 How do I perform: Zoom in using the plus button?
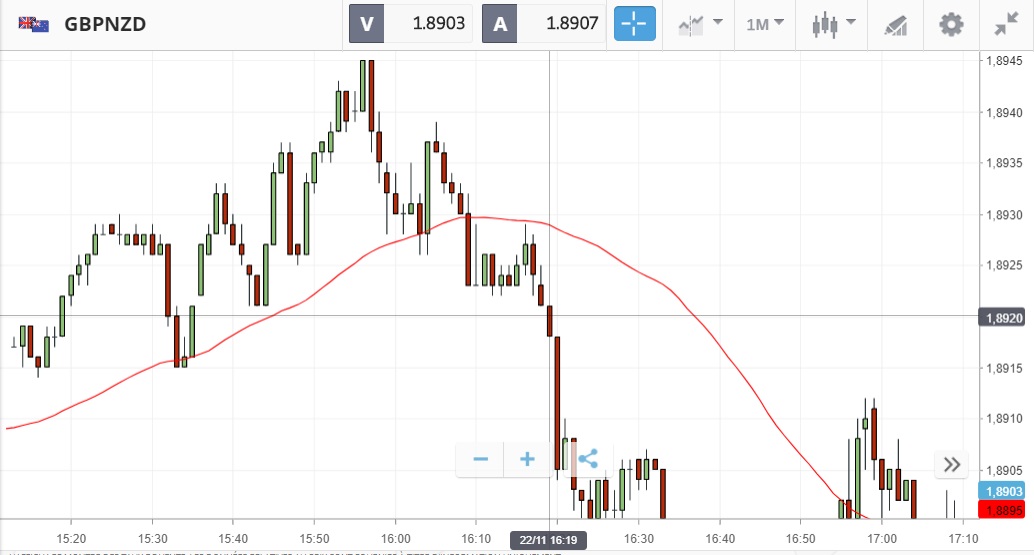[x=527, y=460]
